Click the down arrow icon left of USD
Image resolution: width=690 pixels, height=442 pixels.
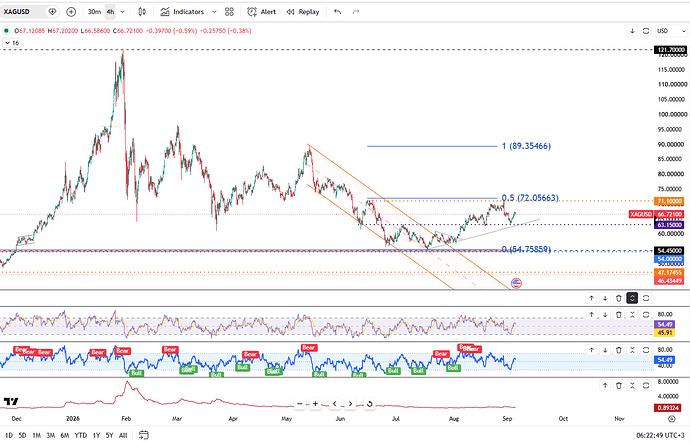click(632, 31)
